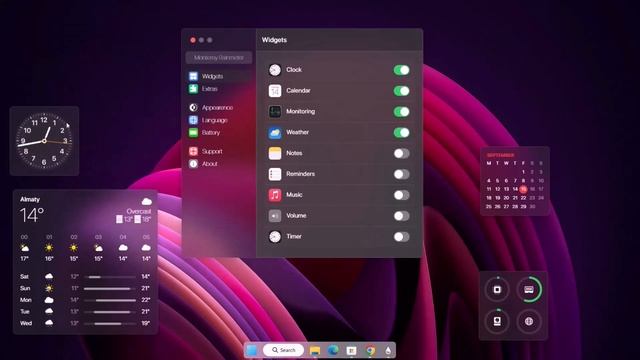Click the disk drive ring in monitoring widget
This screenshot has width=640, height=360.
point(497,321)
